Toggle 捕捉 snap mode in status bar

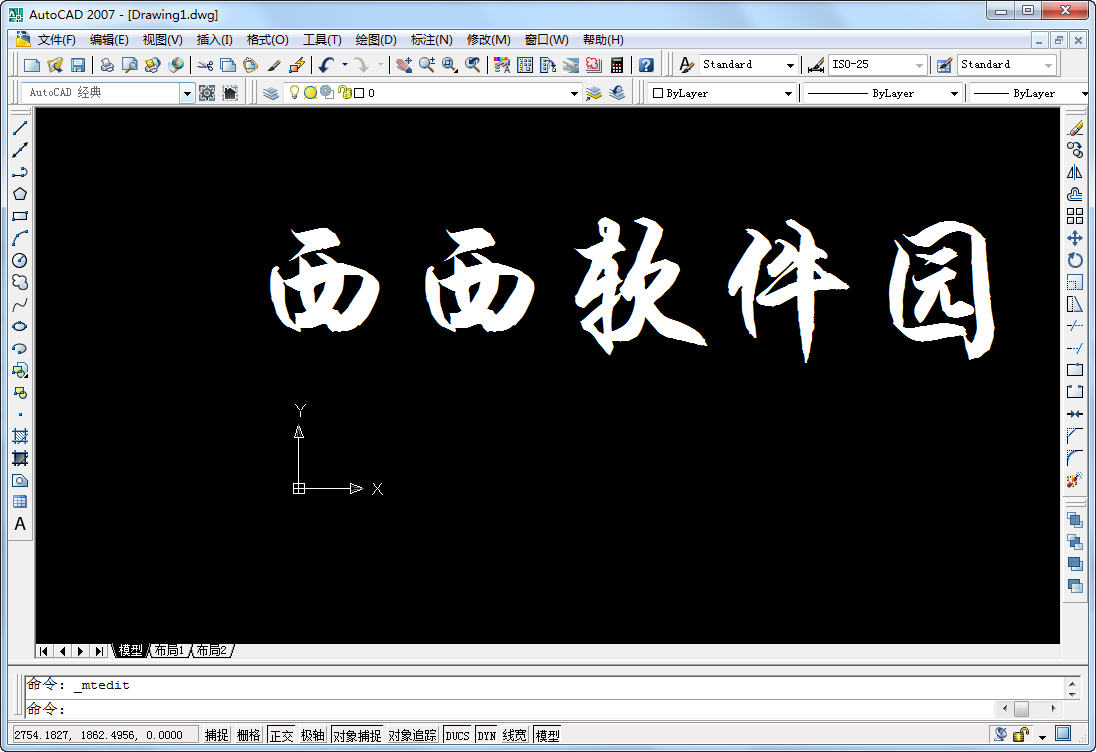[x=216, y=735]
